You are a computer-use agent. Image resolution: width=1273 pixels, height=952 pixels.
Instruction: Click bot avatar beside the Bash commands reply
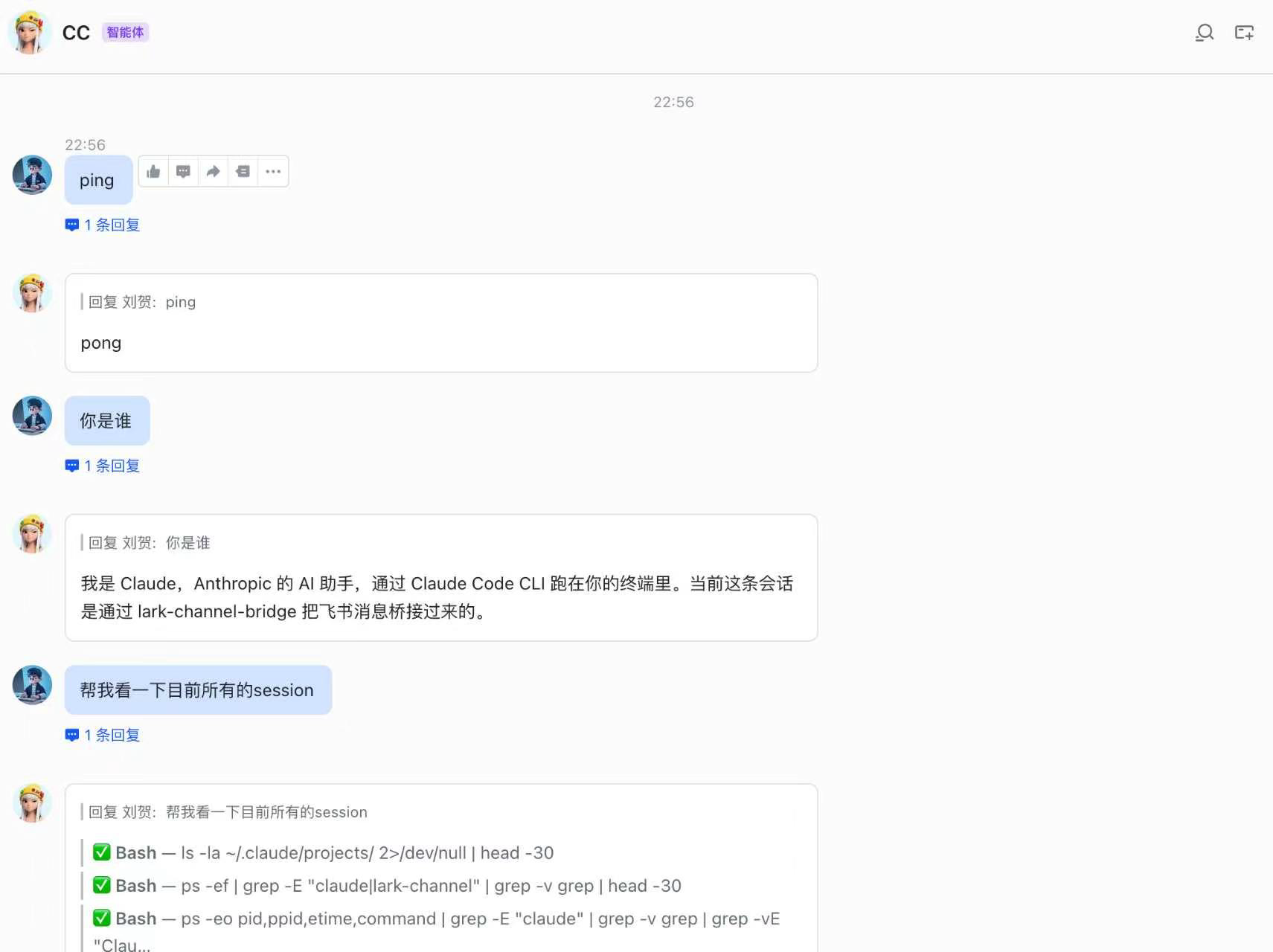32,803
